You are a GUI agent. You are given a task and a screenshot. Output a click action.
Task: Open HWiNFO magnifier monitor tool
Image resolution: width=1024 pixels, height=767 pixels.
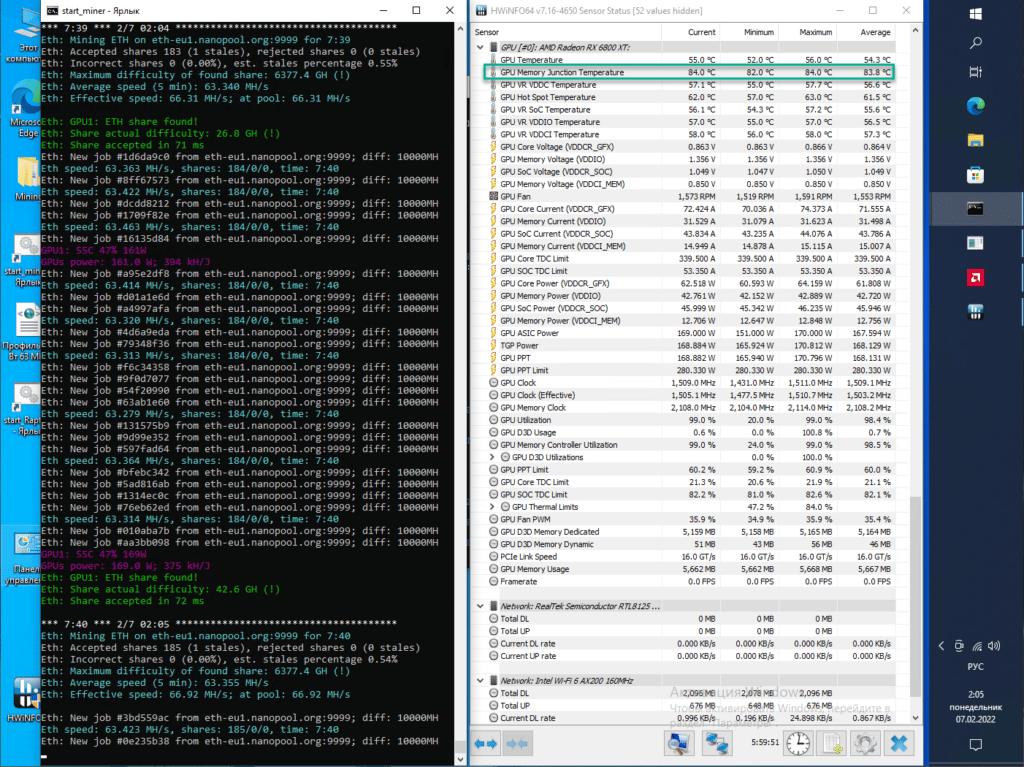point(679,743)
